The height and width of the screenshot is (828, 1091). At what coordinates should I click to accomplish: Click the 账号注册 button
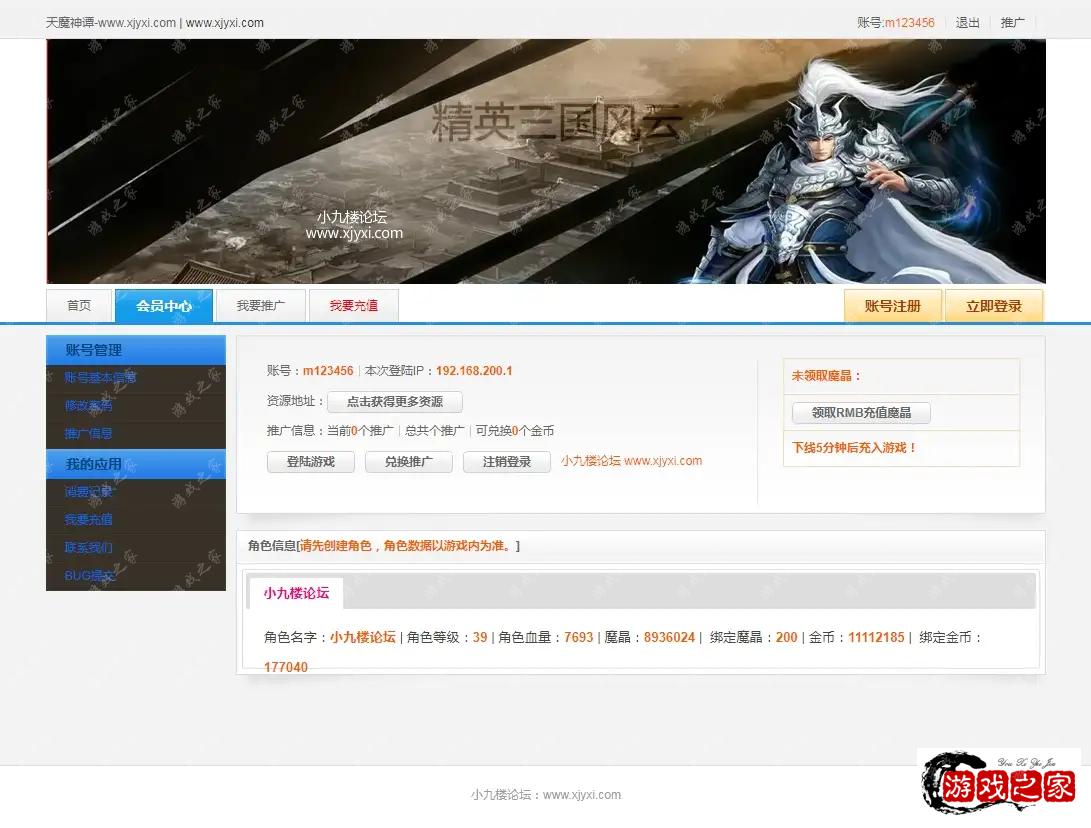[x=892, y=306]
